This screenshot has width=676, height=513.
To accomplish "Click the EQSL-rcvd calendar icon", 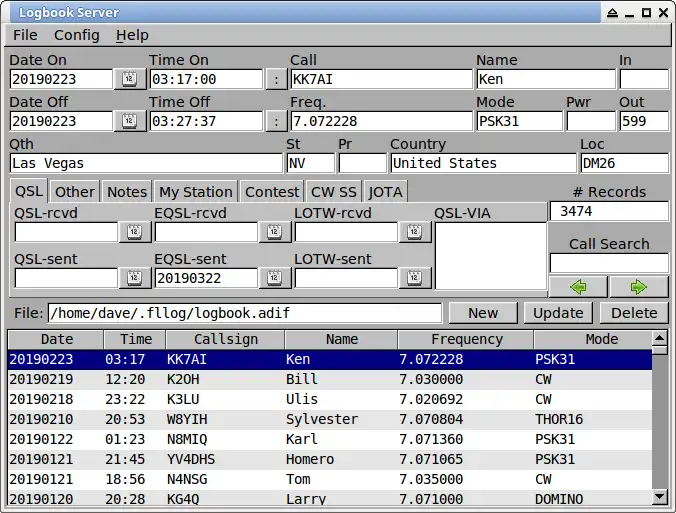I will pyautogui.click(x=274, y=232).
